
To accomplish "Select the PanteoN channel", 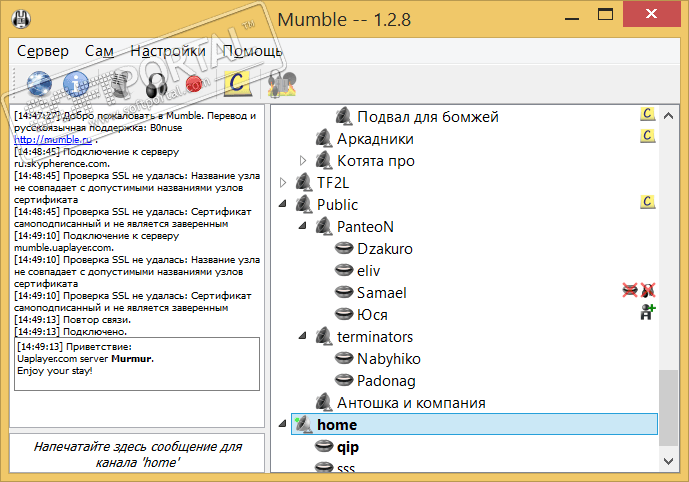I will [x=365, y=227].
